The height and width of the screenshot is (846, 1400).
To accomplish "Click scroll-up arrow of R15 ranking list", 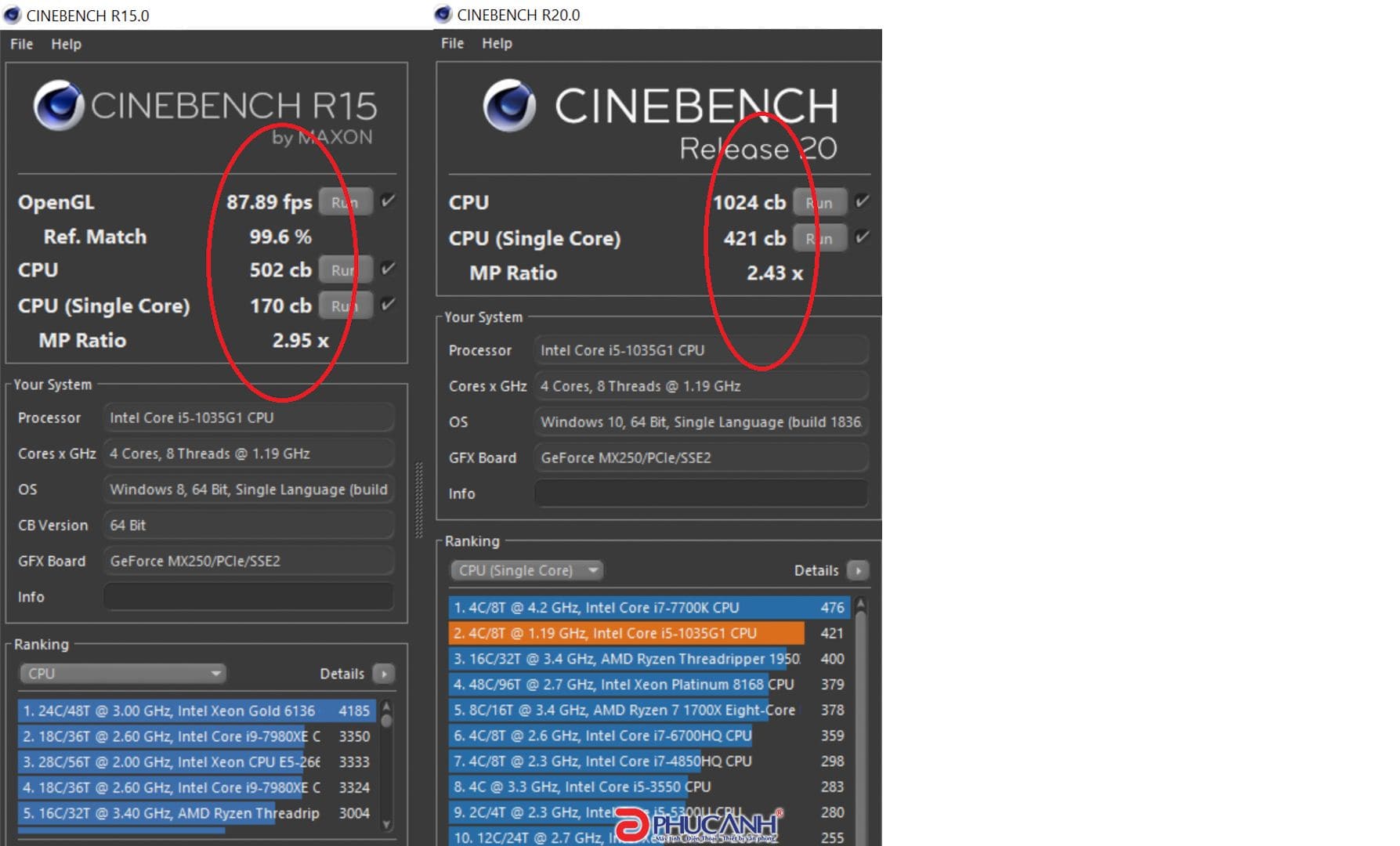I will [x=386, y=707].
